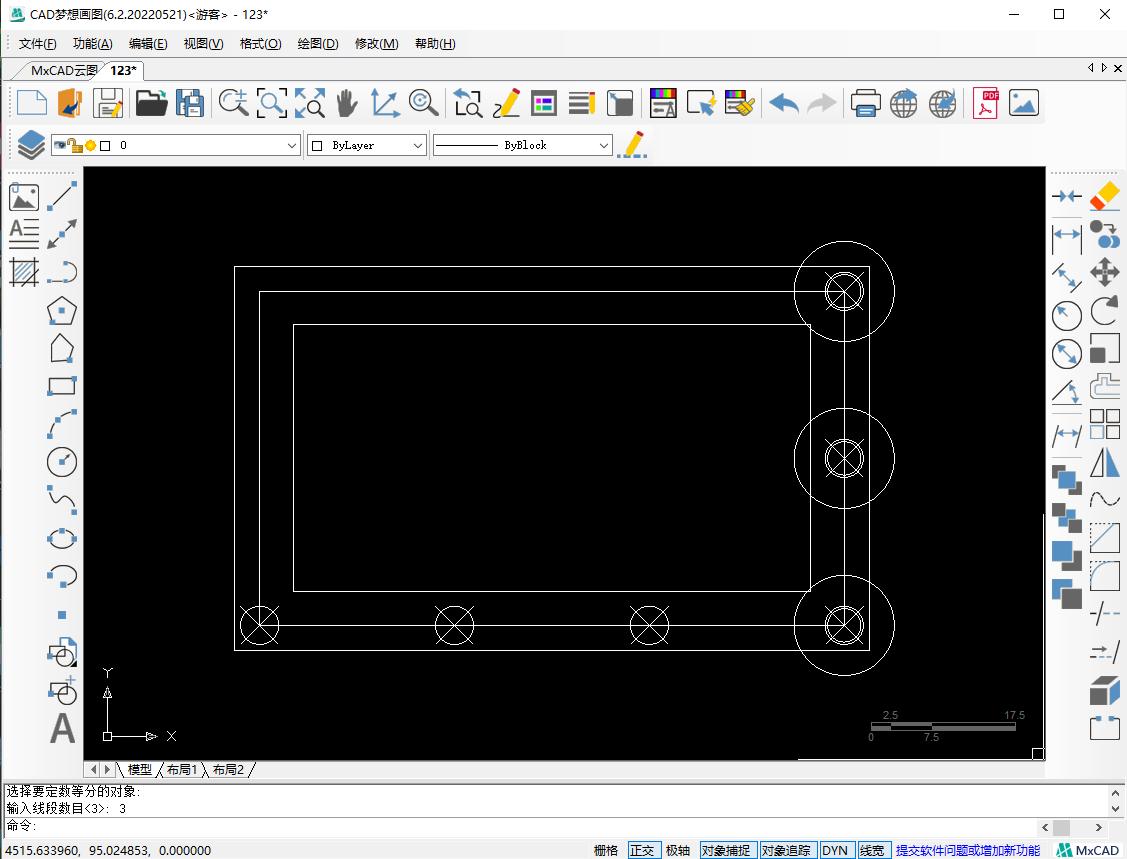Screen dimensions: 1127x859
Task: Switch to the 布局1 layout tab
Action: [x=181, y=769]
